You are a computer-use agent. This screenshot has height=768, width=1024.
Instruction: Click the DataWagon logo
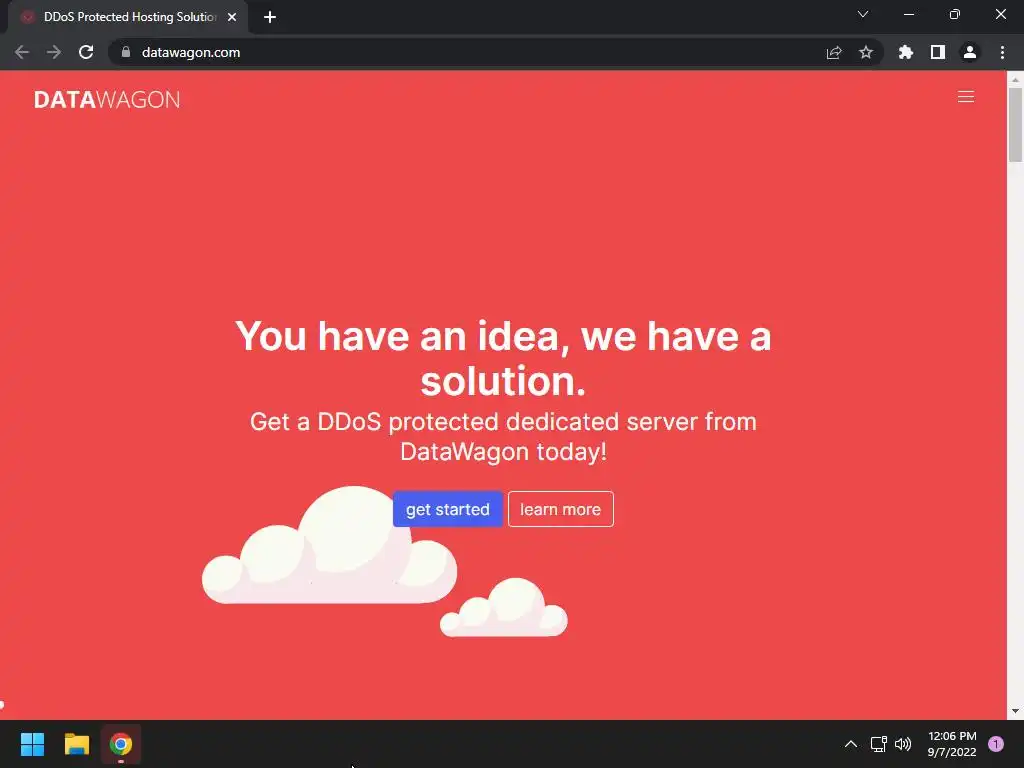coord(107,99)
